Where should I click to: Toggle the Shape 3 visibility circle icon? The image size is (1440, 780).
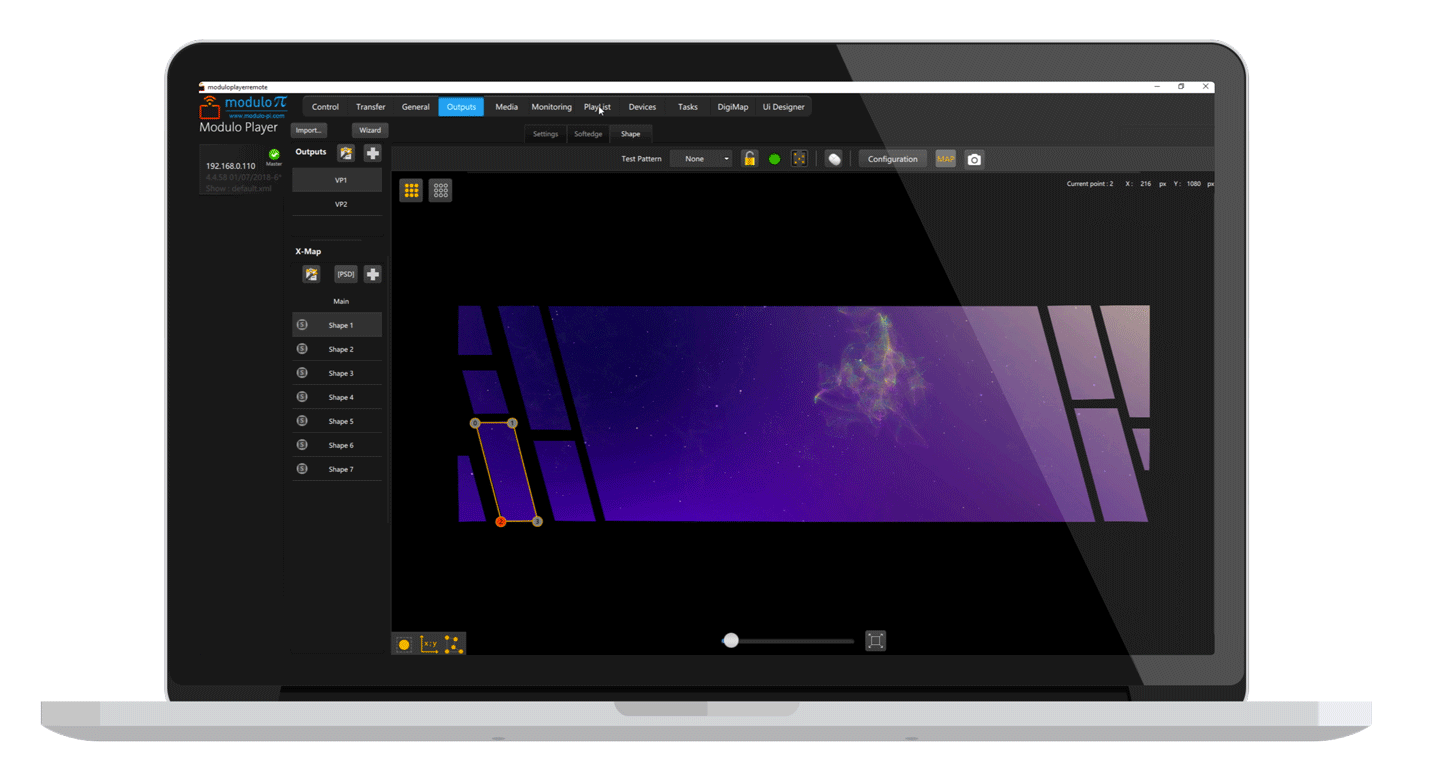point(302,373)
